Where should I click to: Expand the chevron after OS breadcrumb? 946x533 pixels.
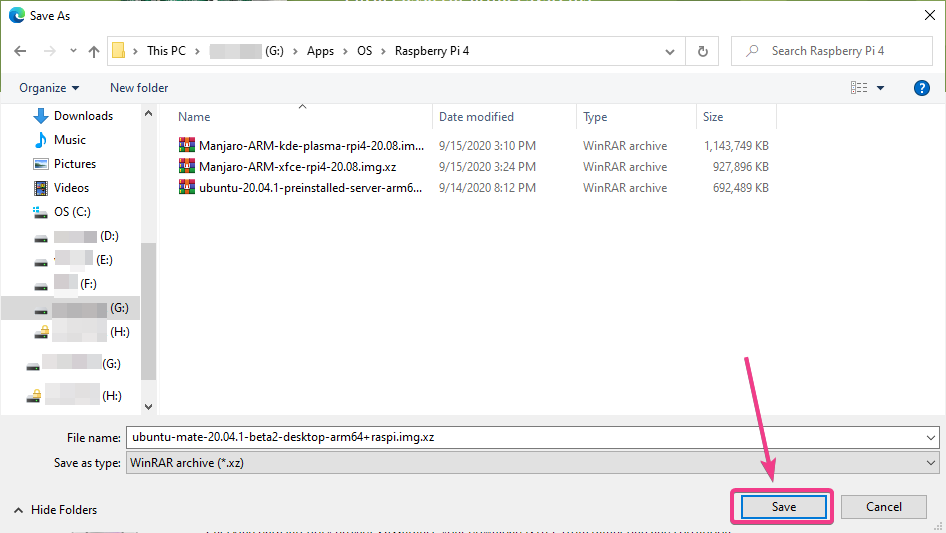pyautogui.click(x=383, y=51)
